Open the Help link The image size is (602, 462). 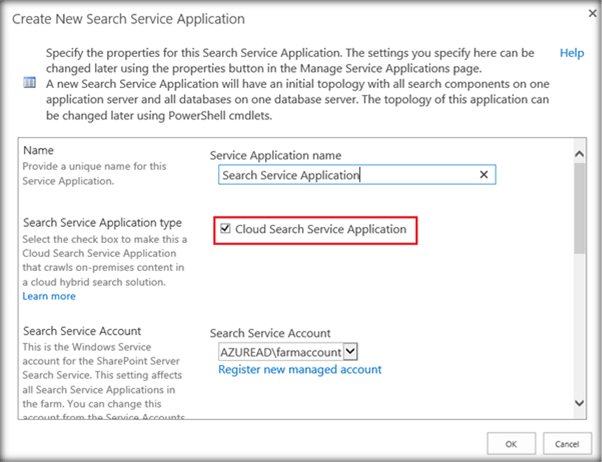571,53
